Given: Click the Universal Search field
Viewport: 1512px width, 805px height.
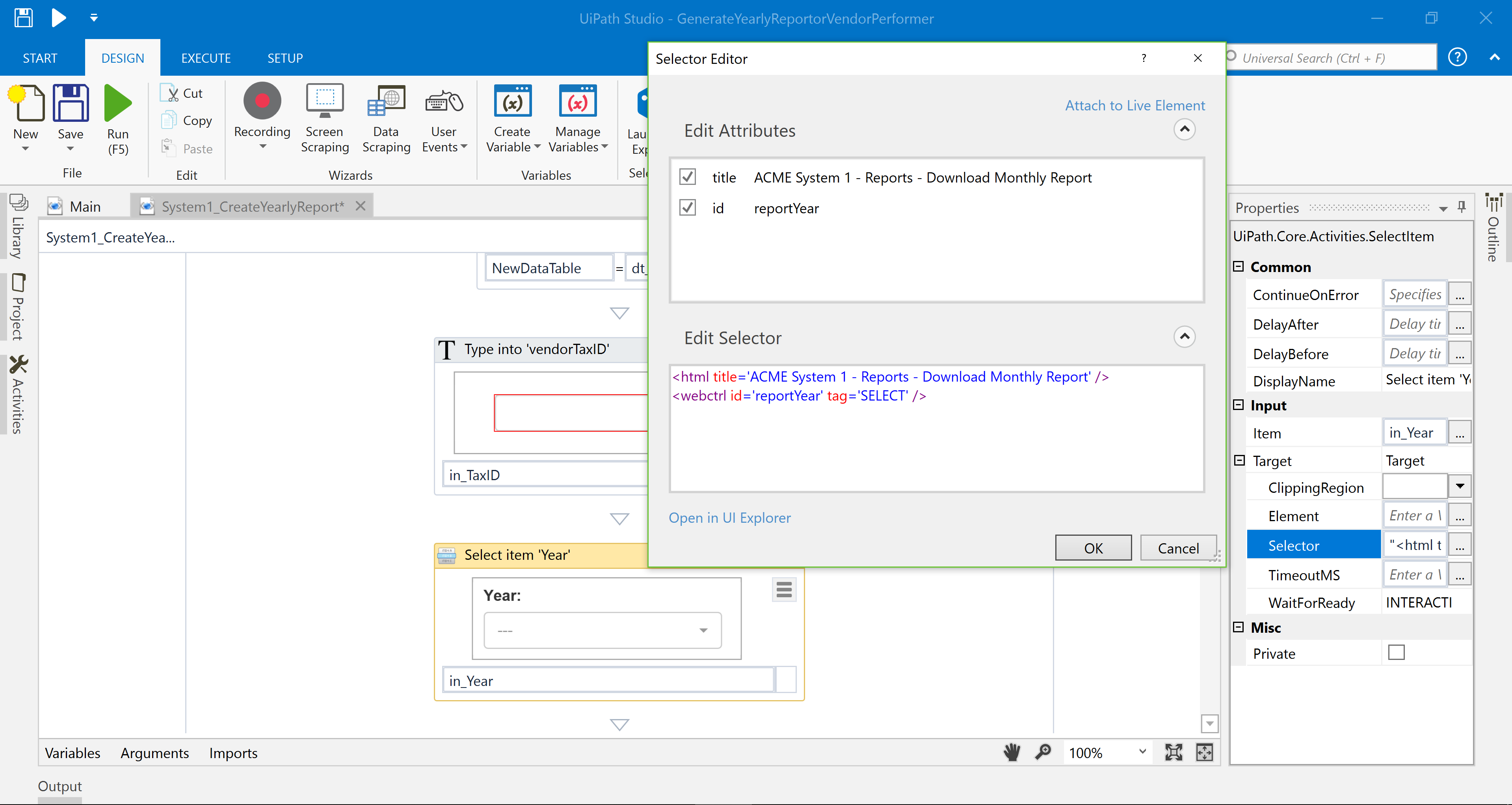Looking at the screenshot, I should click(x=1332, y=58).
